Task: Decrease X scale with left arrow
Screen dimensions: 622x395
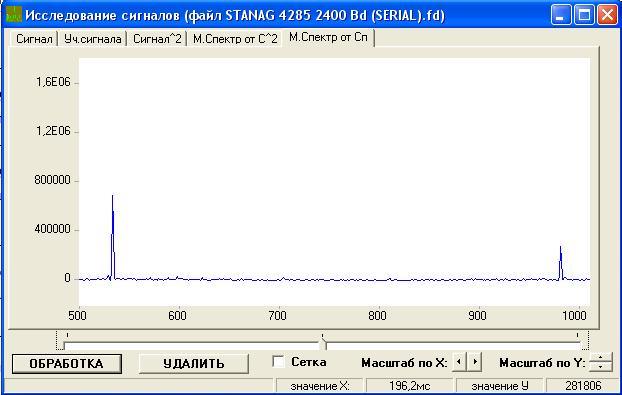Action: tap(459, 362)
